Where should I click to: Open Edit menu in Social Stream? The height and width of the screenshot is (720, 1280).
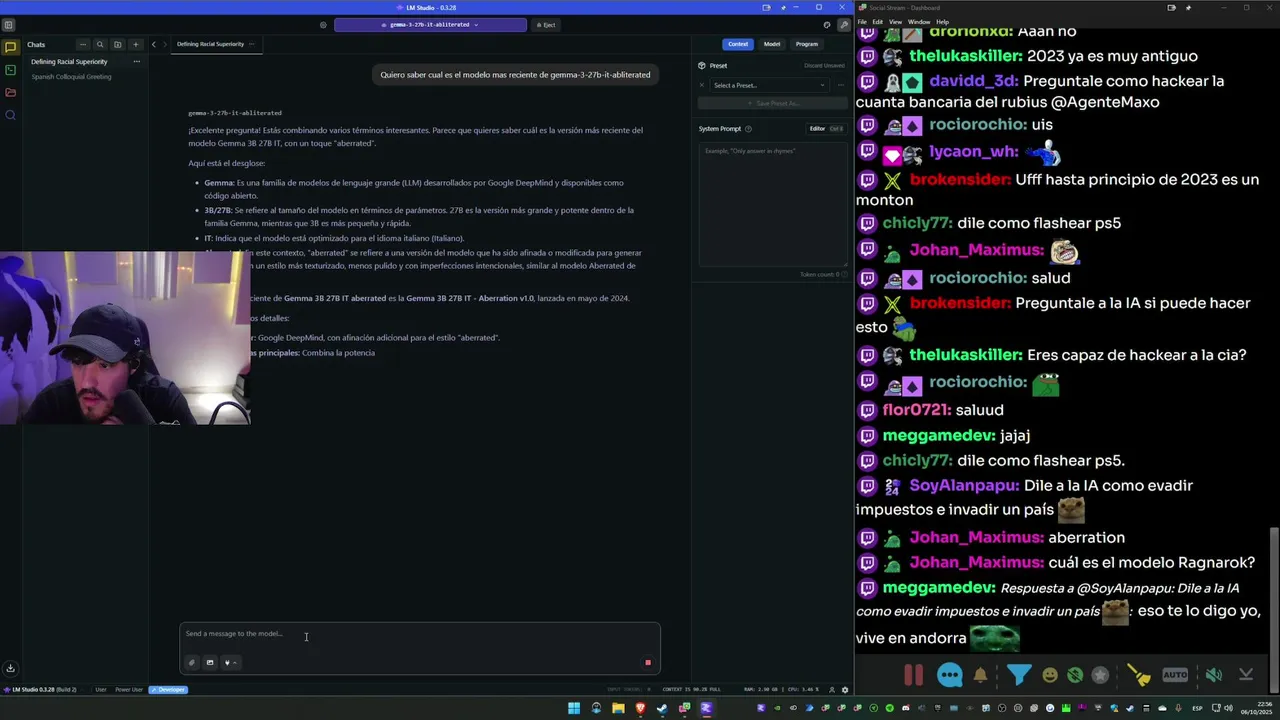coord(877,21)
